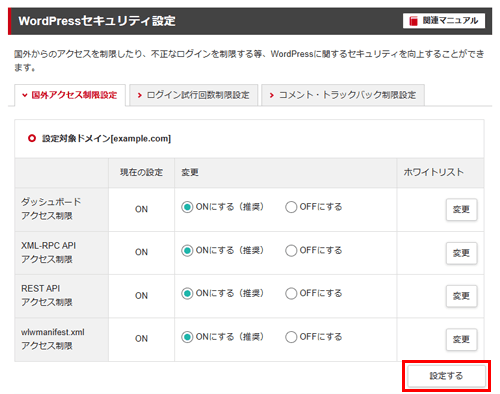Click the 設定する submit button
This screenshot has height=394, width=500.
click(446, 376)
